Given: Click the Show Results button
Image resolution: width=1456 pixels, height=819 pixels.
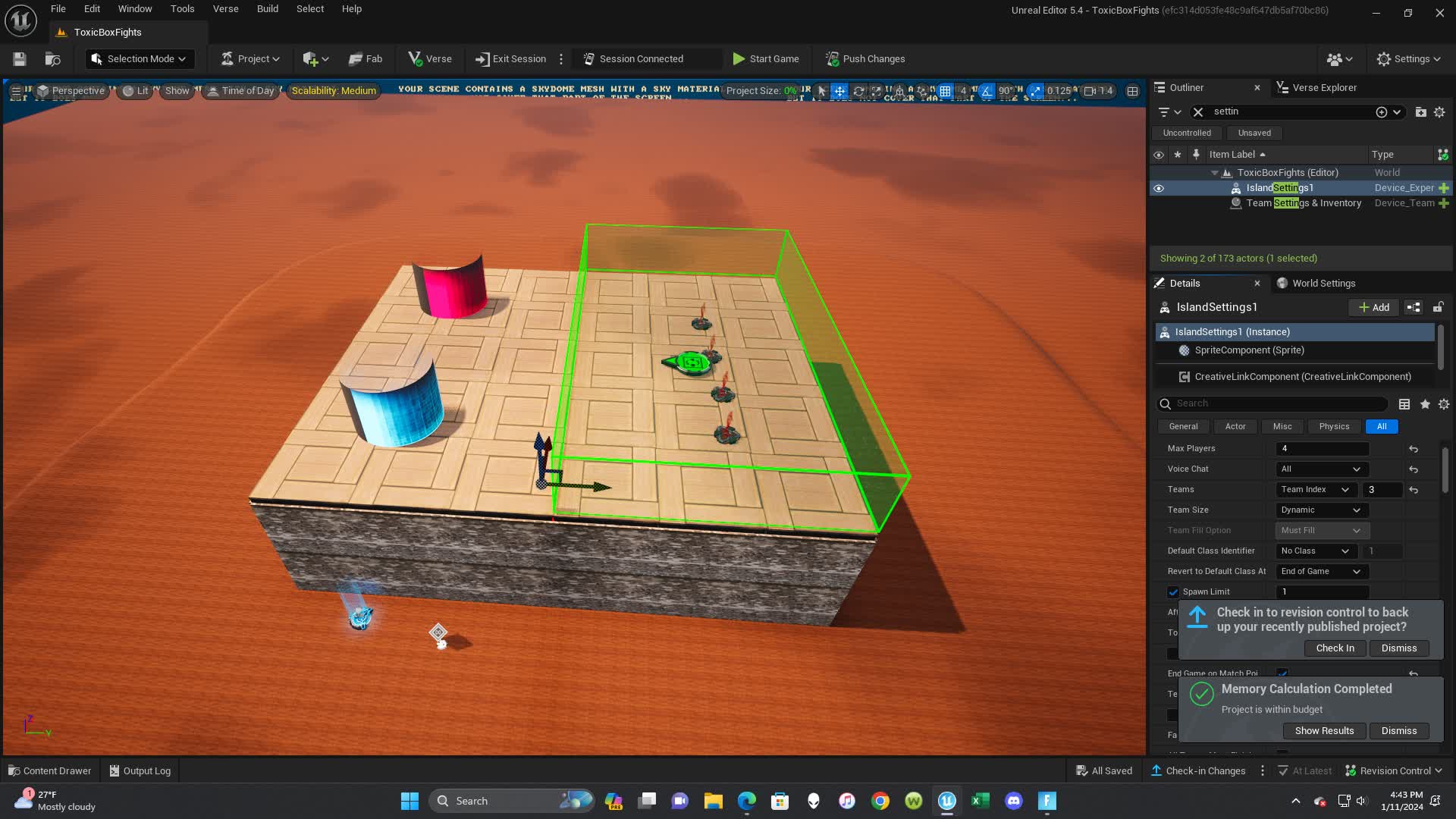Looking at the screenshot, I should pyautogui.click(x=1324, y=731).
